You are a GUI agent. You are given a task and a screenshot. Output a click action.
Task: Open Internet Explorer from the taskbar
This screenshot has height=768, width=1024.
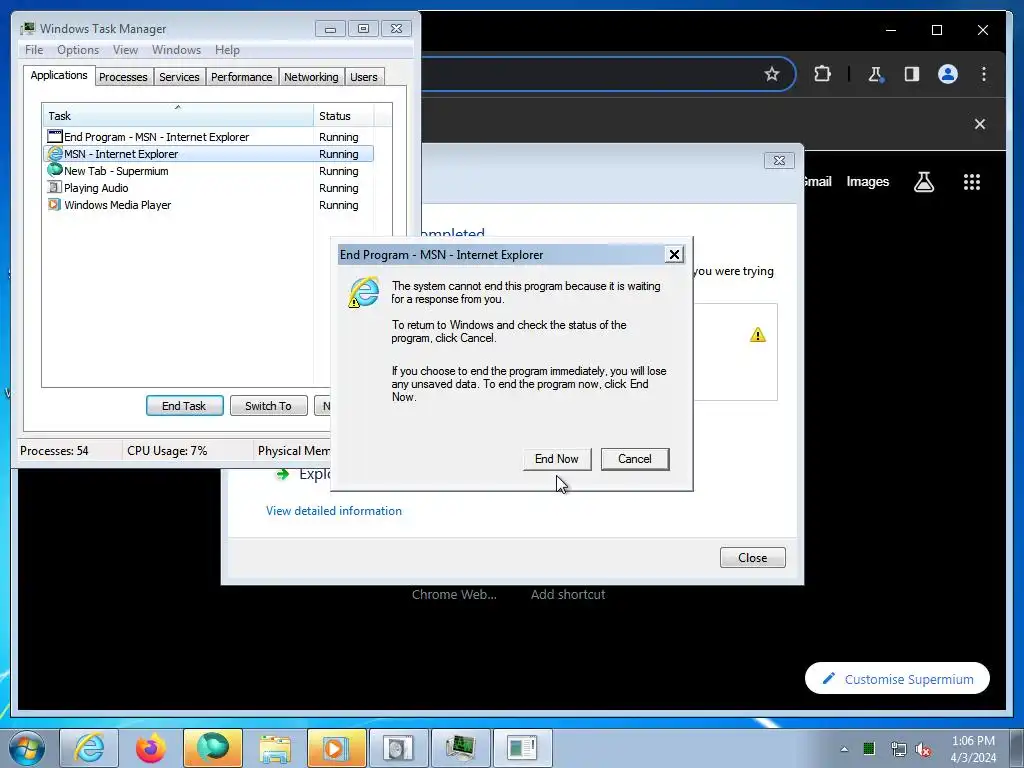89,748
